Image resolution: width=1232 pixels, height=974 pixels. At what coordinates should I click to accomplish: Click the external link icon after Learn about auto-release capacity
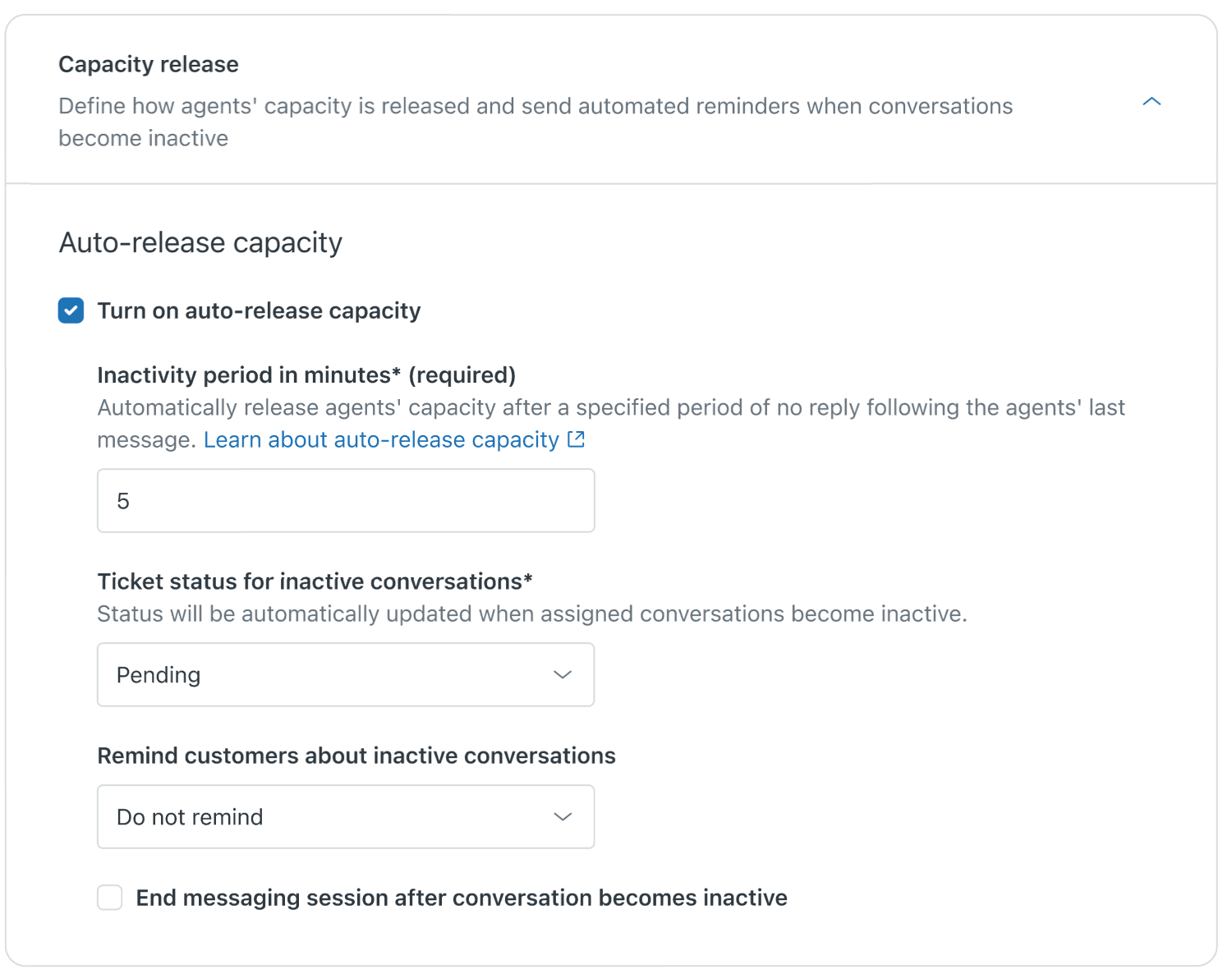pos(576,439)
